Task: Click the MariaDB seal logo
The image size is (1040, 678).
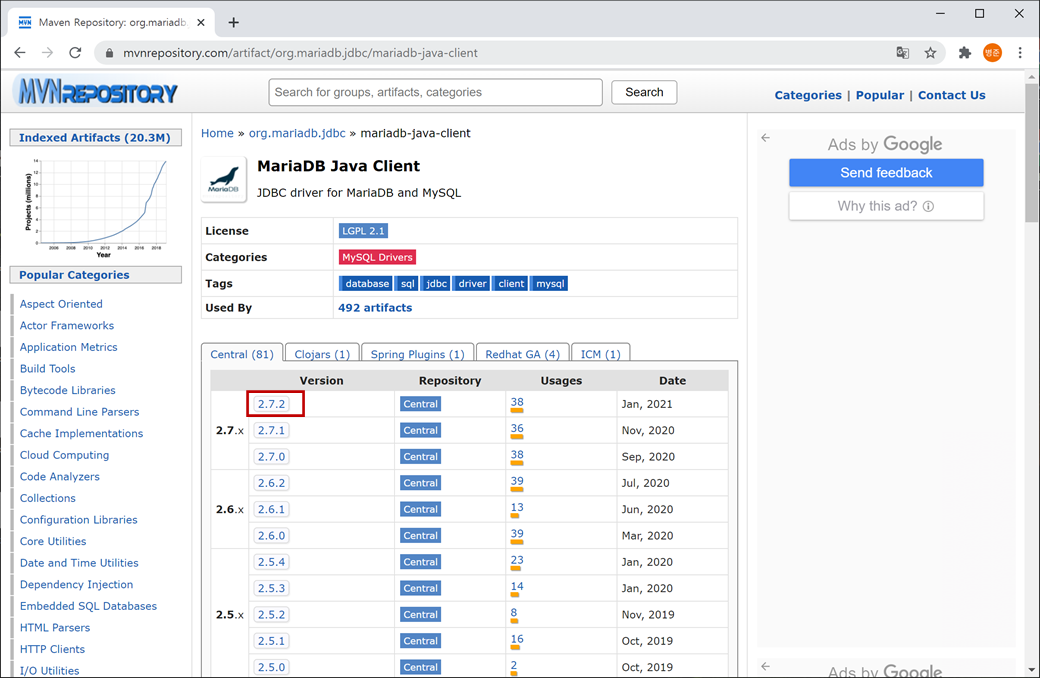Action: point(224,179)
